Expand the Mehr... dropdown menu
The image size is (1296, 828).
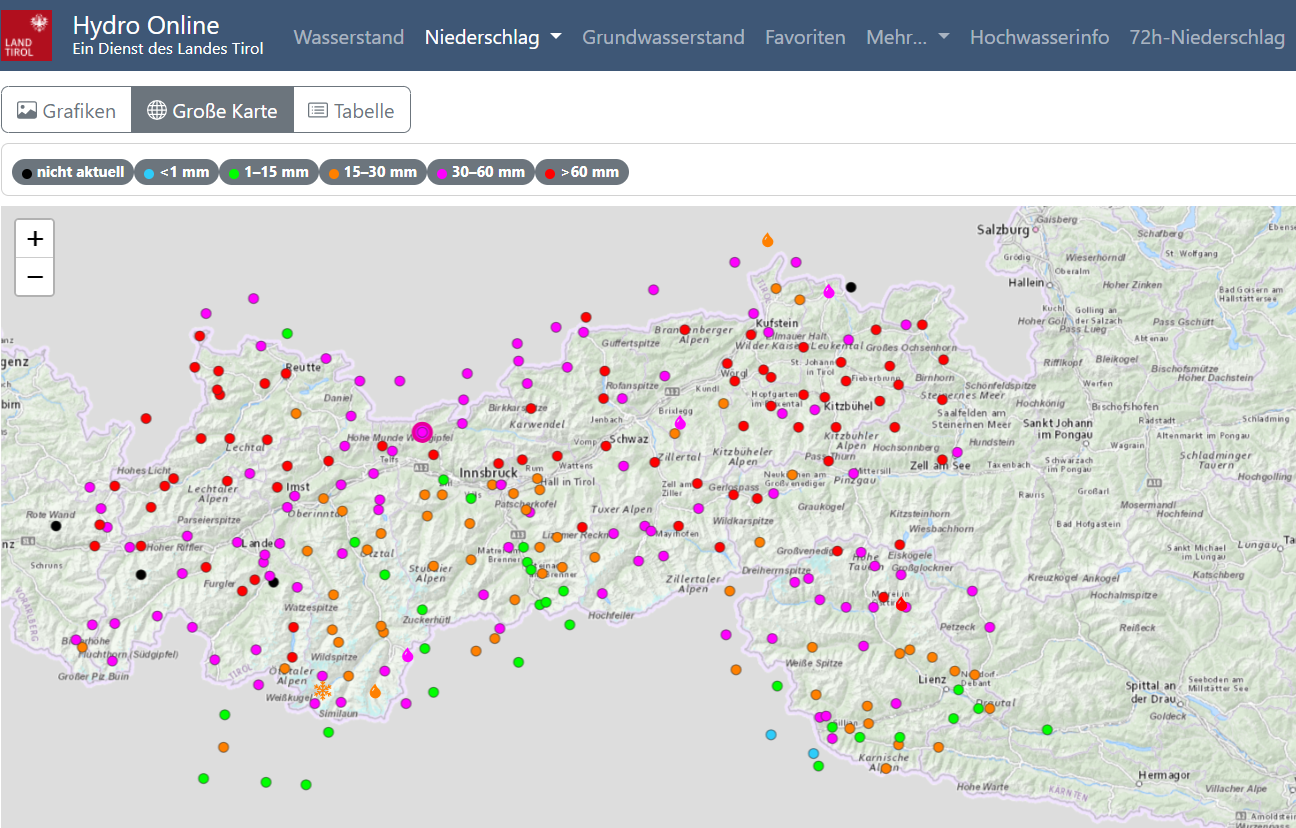(x=908, y=37)
